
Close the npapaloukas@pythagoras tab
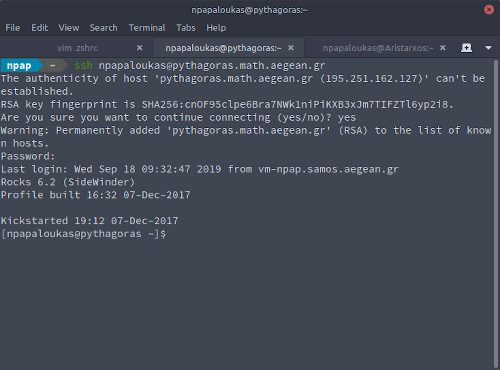[291, 48]
